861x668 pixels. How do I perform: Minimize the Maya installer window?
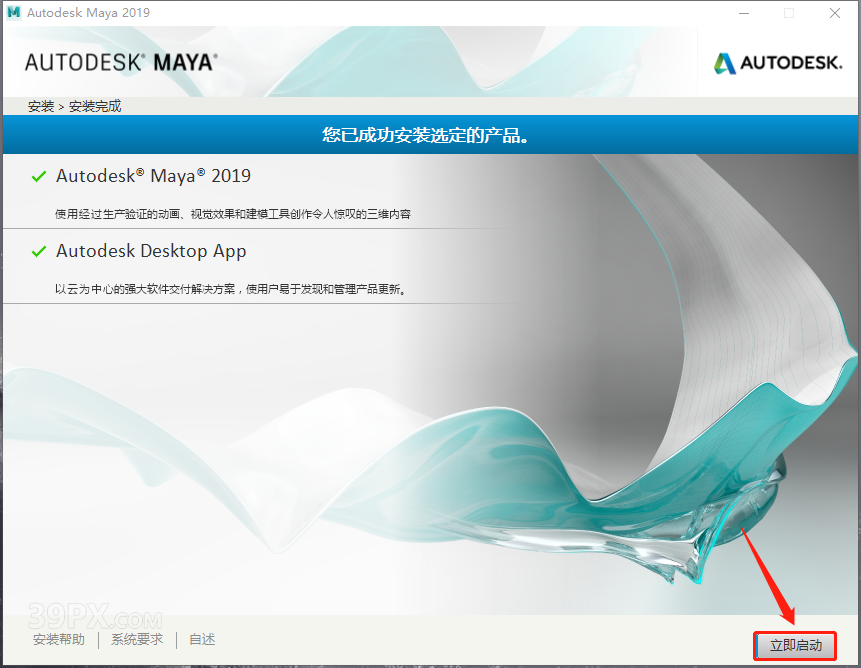[x=744, y=13]
